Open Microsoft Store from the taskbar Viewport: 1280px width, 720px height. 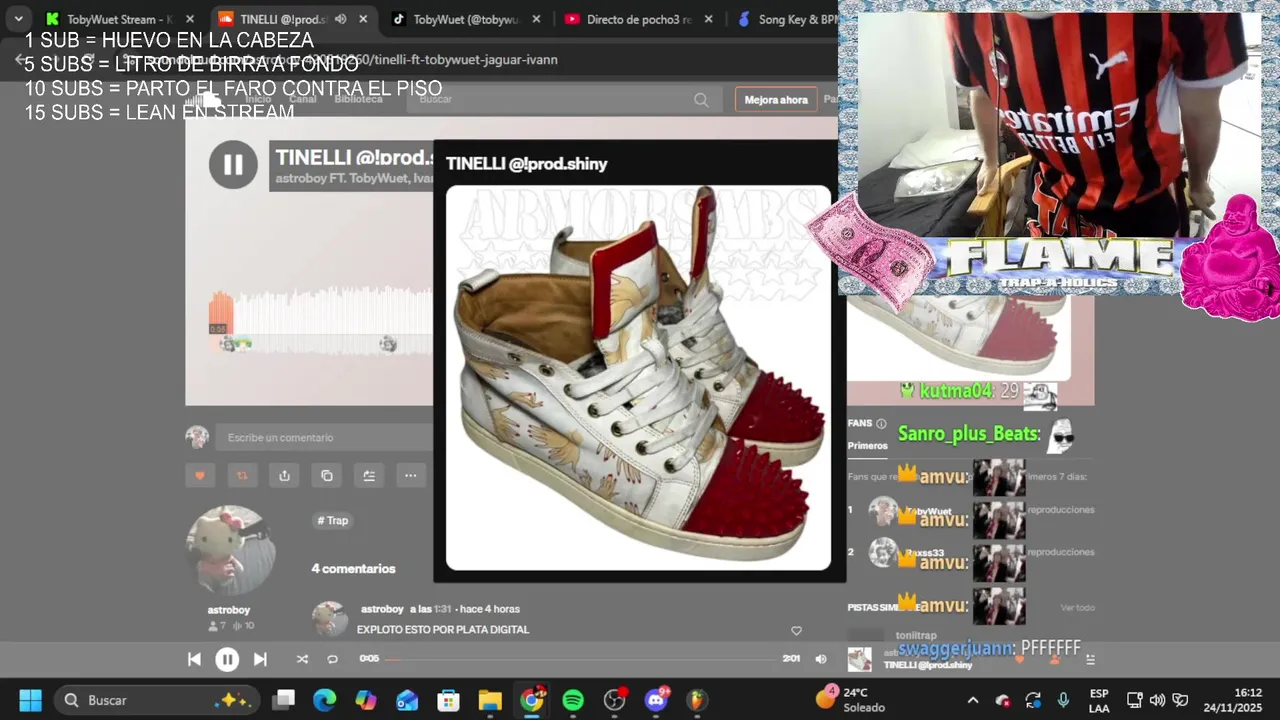[448, 700]
